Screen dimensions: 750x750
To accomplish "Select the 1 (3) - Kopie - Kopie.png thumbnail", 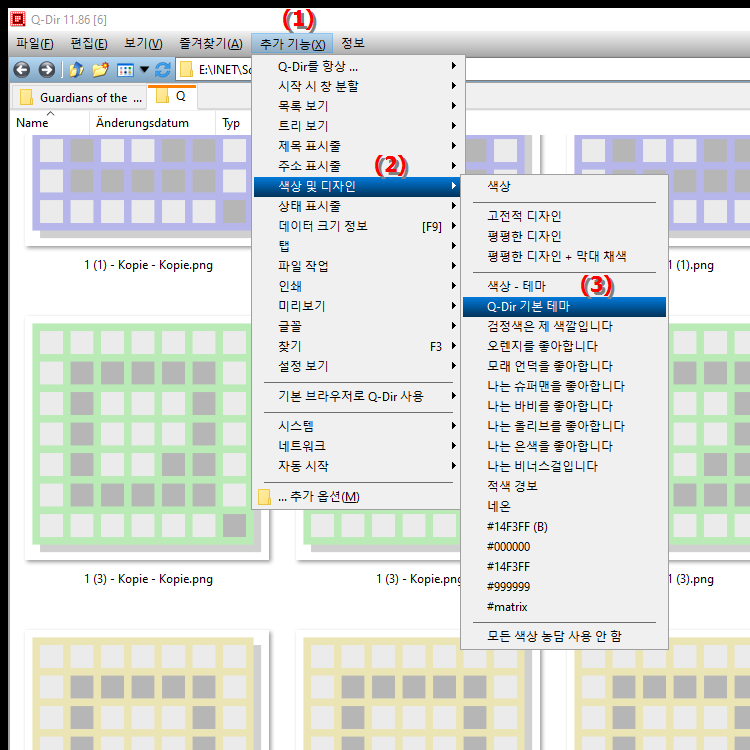I will pyautogui.click(x=148, y=440).
